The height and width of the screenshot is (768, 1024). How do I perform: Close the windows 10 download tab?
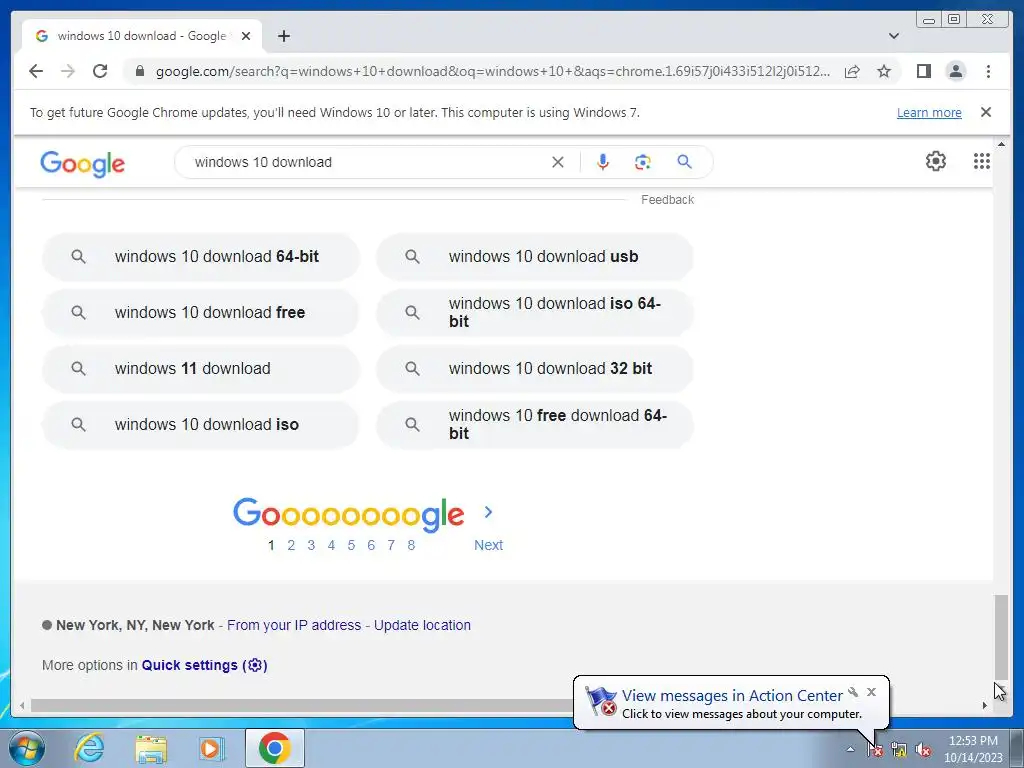point(246,36)
